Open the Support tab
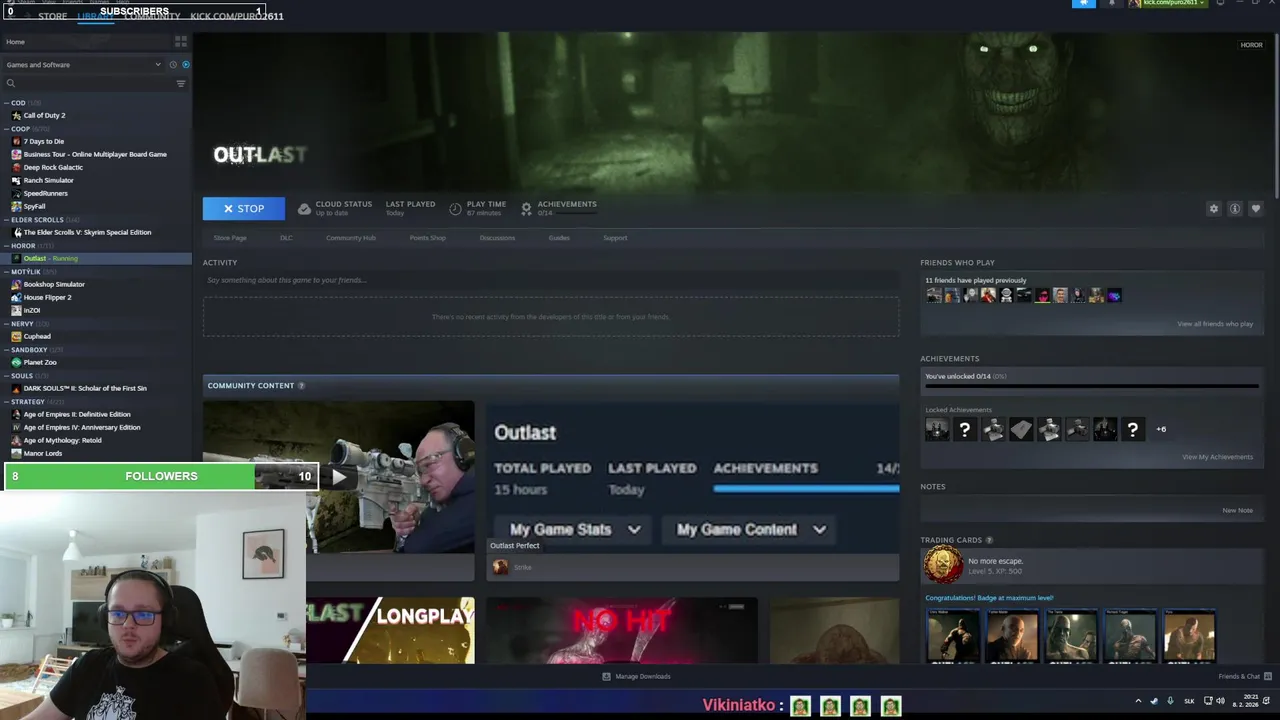Screen dimensions: 1280x720 [615, 238]
